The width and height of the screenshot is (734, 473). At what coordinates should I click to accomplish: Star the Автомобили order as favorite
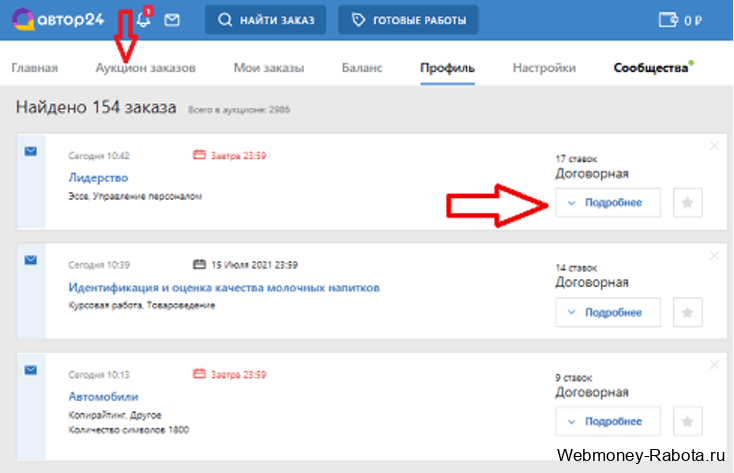point(688,421)
